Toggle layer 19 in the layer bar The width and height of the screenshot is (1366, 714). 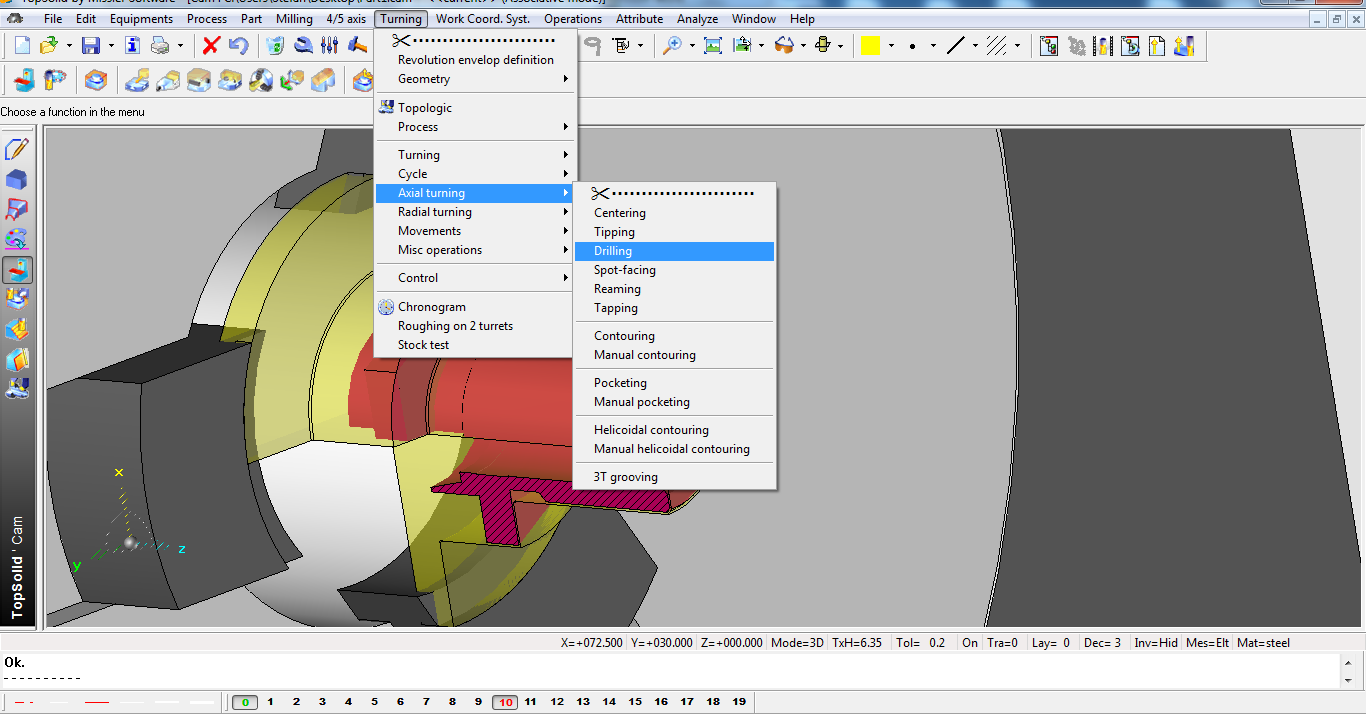739,702
